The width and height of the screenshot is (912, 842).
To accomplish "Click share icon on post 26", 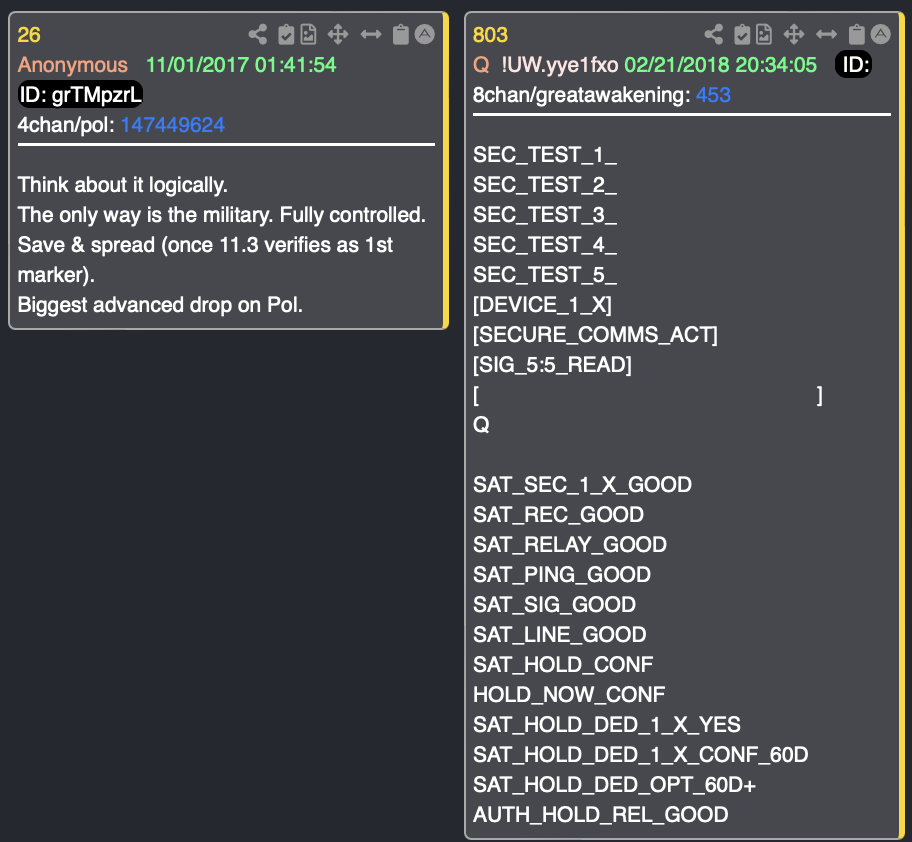I will click(x=258, y=34).
